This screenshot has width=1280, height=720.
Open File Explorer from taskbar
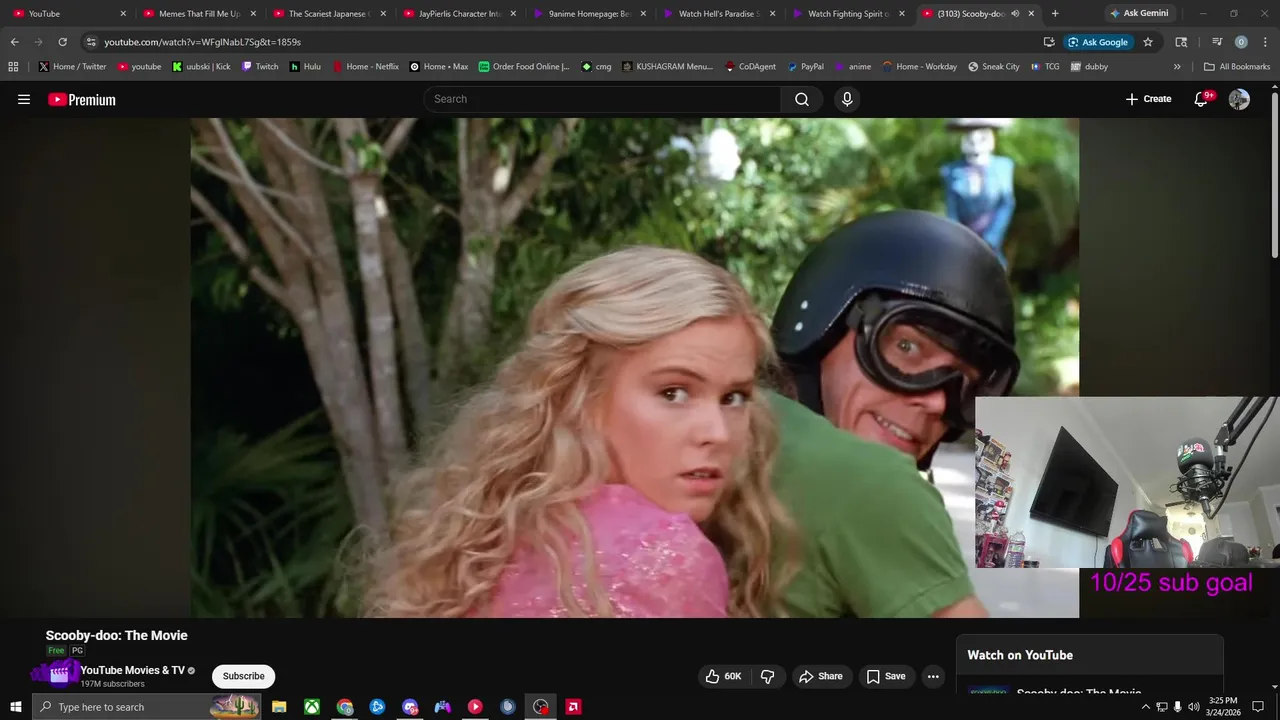(279, 707)
